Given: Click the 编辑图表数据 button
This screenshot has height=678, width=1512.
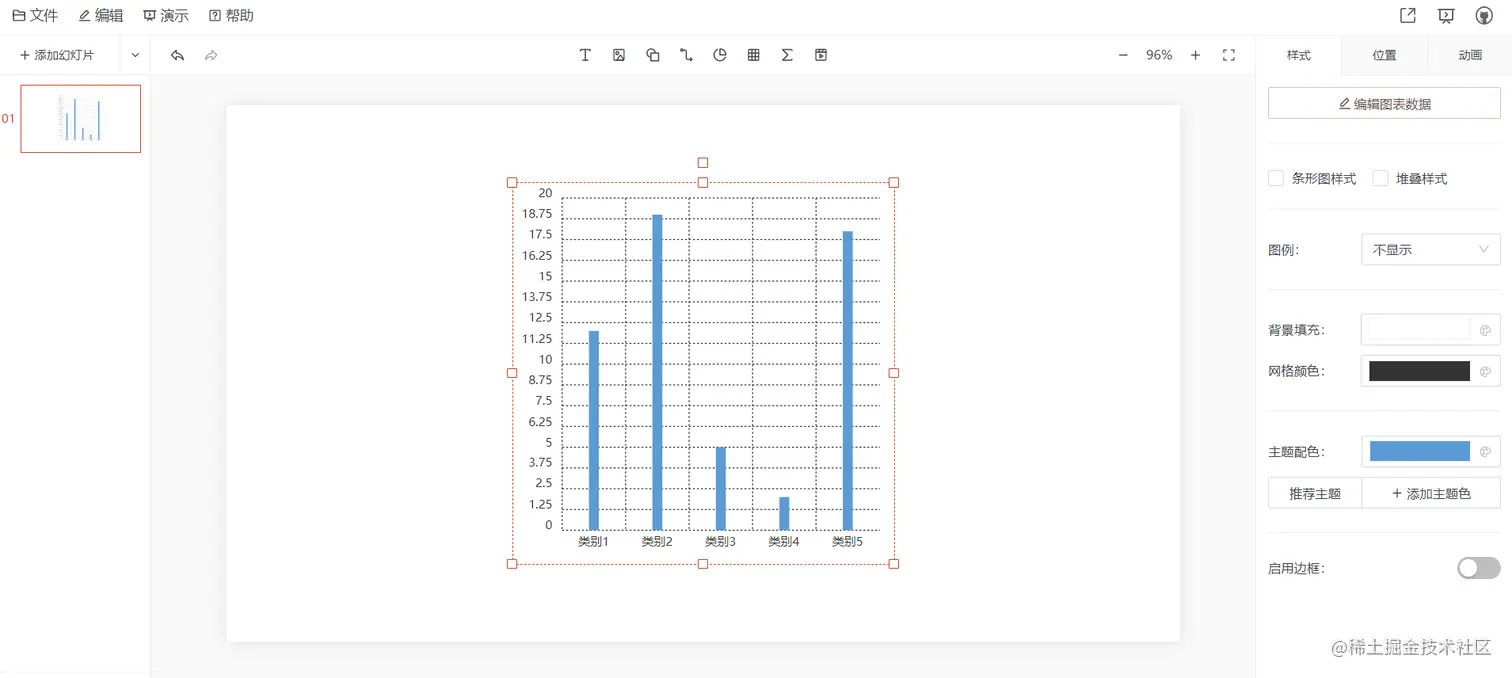Looking at the screenshot, I should pos(1384,103).
